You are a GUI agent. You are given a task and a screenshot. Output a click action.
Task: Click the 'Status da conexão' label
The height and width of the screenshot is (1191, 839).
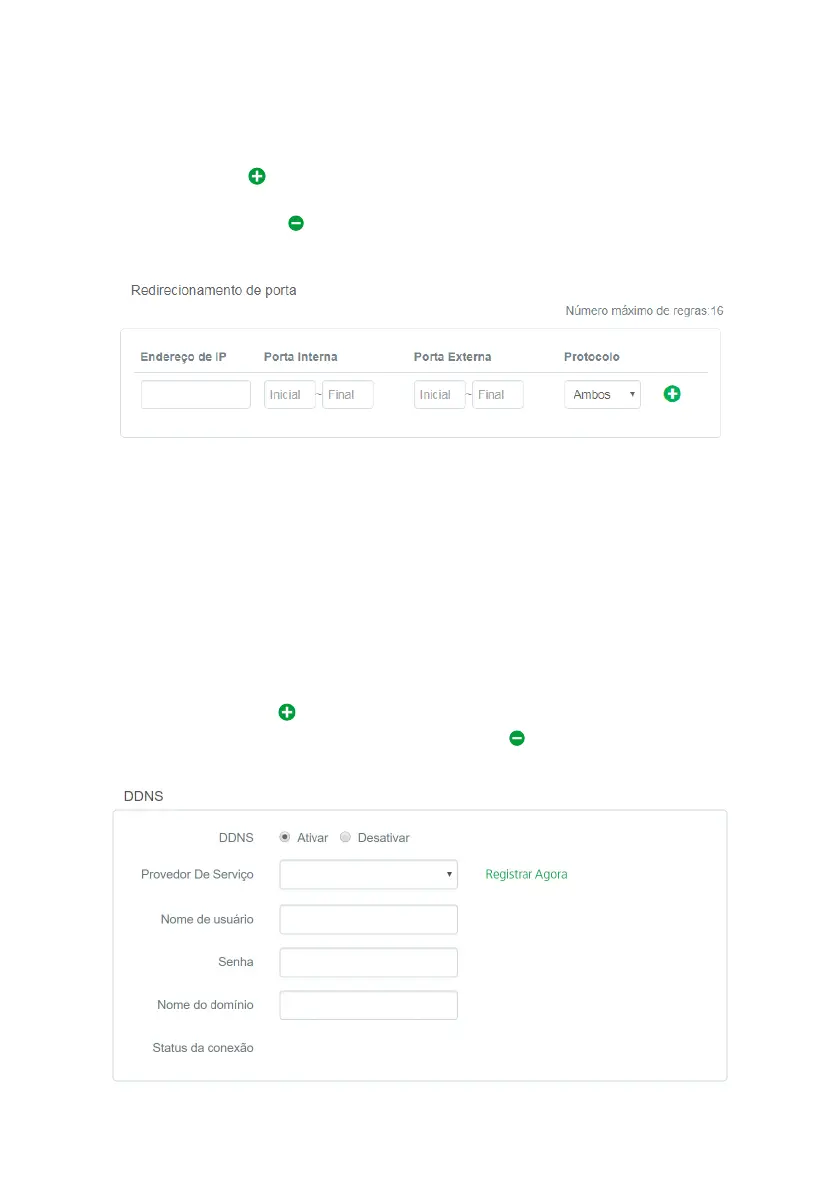(203, 1047)
